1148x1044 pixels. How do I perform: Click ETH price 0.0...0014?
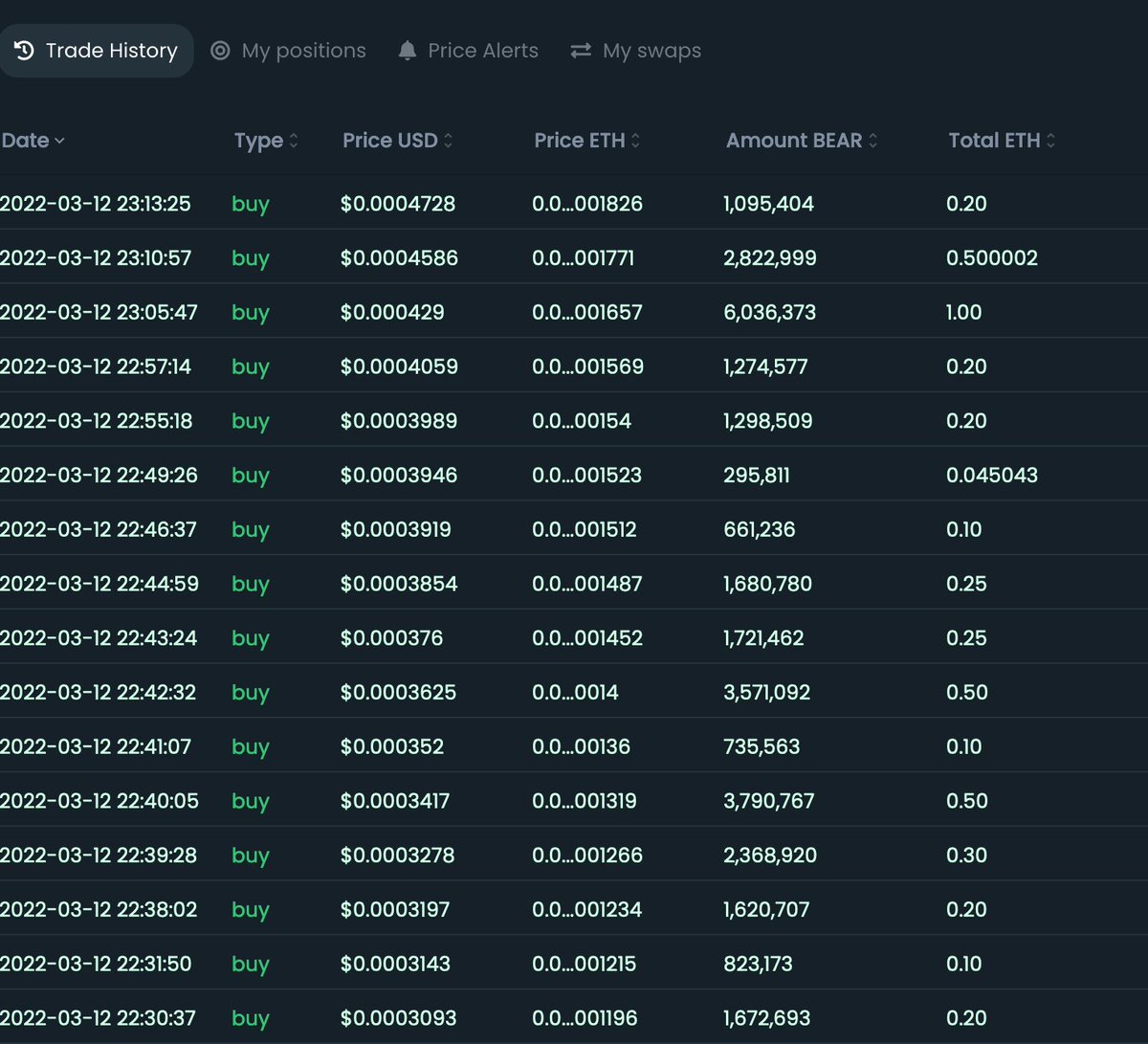(x=575, y=693)
